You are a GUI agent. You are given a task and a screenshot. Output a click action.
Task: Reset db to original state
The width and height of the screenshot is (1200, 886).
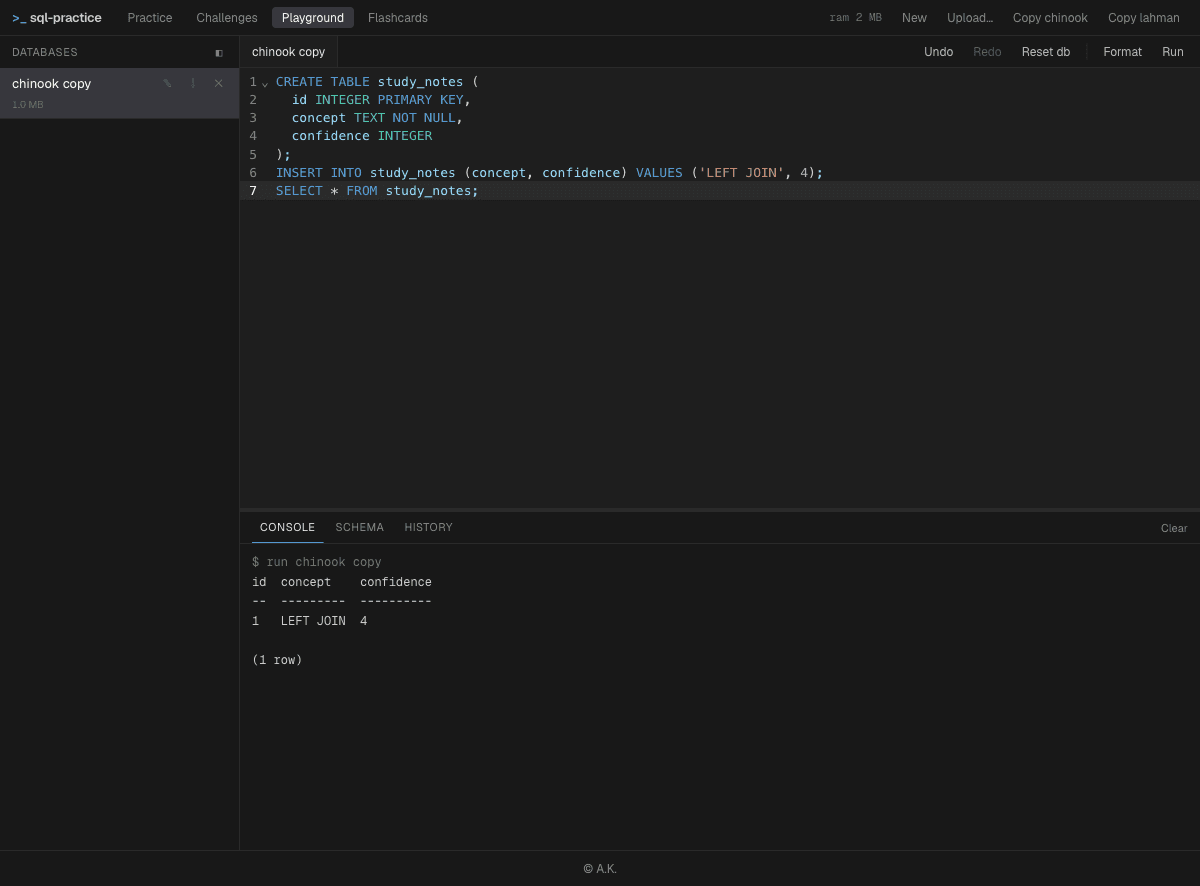(1046, 52)
